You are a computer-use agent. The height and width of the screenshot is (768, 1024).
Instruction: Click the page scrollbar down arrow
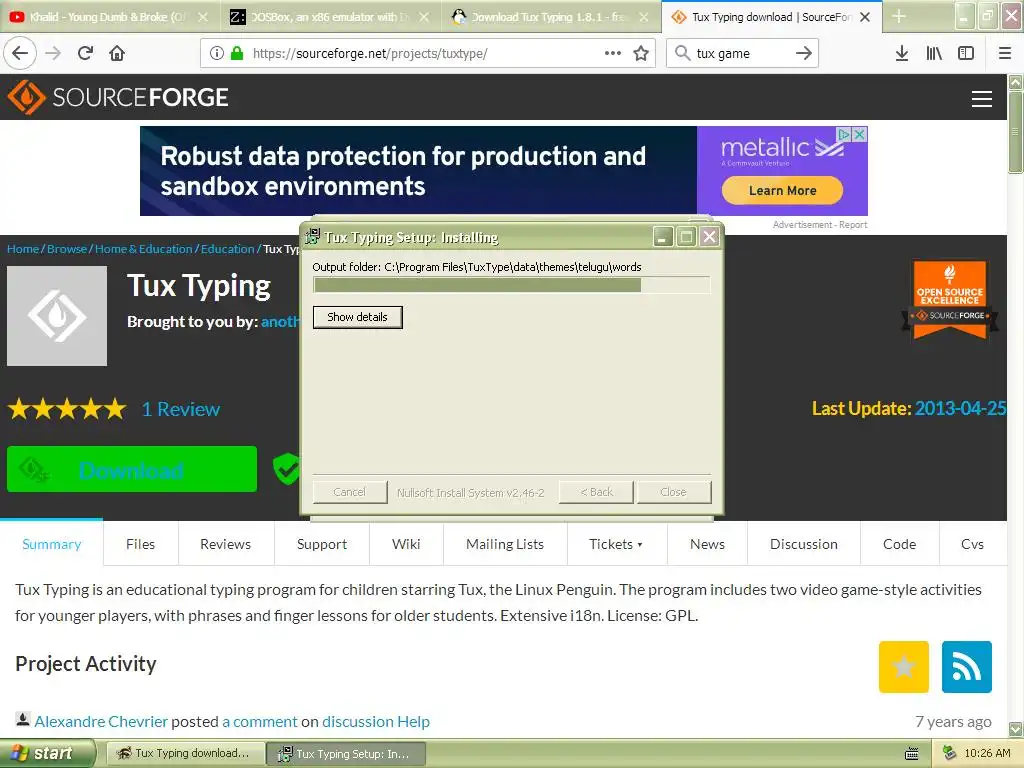pyautogui.click(x=1016, y=729)
